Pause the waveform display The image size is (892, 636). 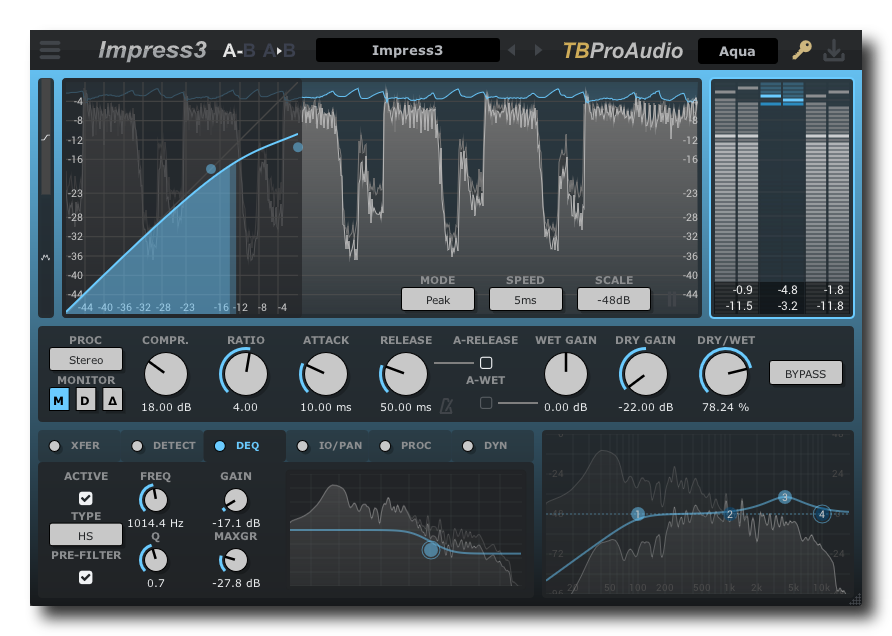pyautogui.click(x=672, y=299)
